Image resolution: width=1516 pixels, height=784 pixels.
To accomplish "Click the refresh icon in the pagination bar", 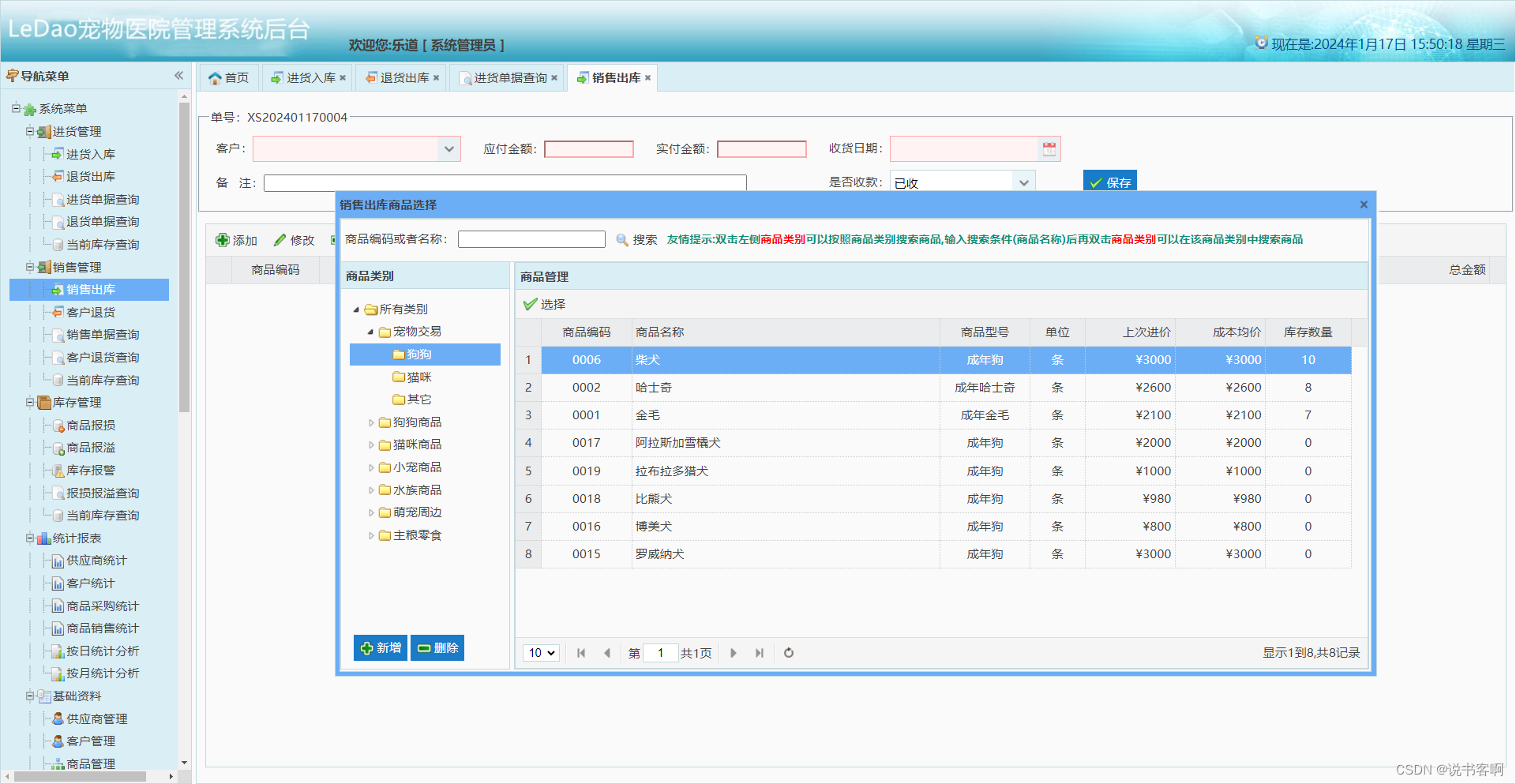I will pos(788,653).
